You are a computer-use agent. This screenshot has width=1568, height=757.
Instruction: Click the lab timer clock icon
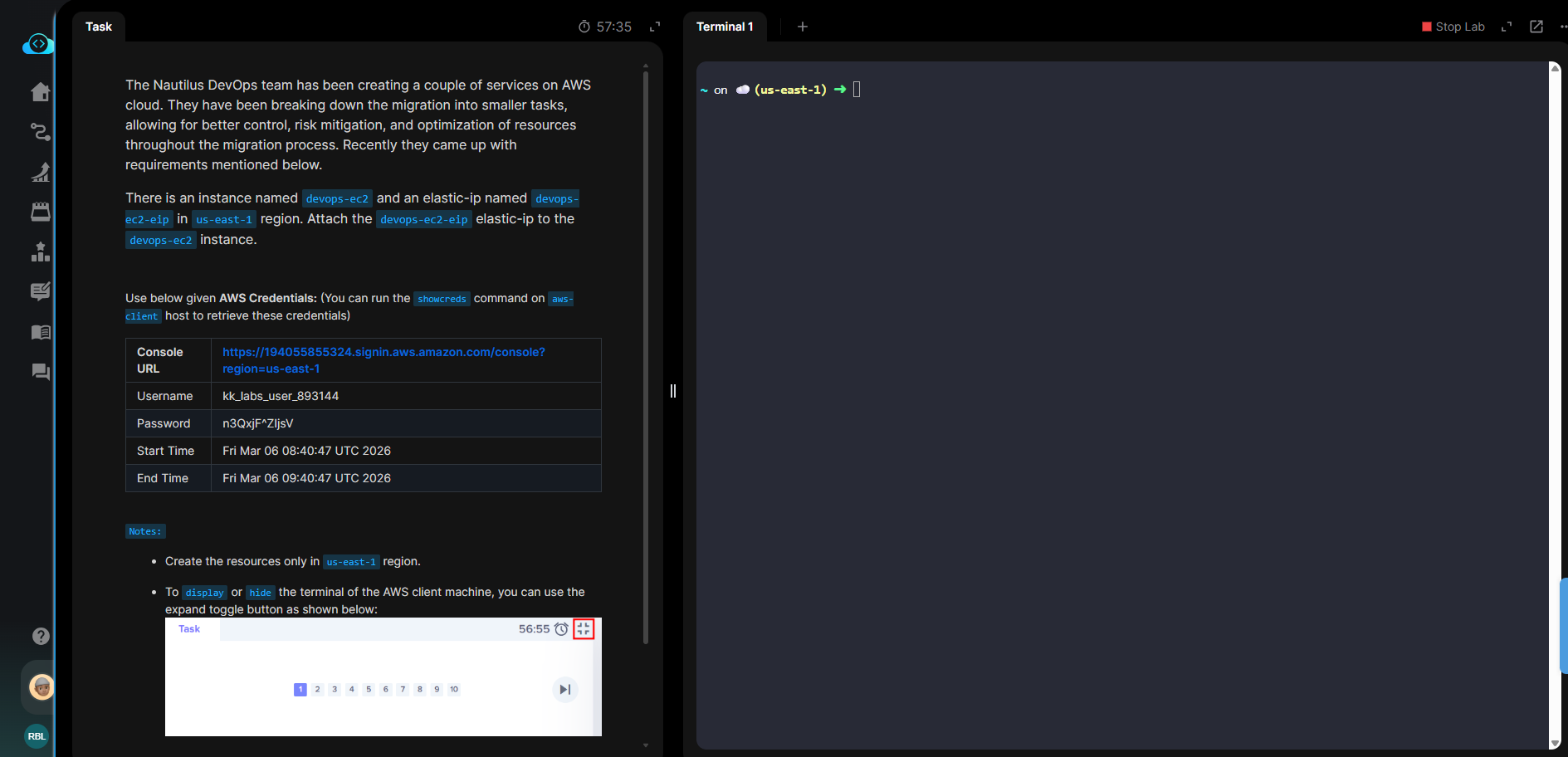coord(584,27)
